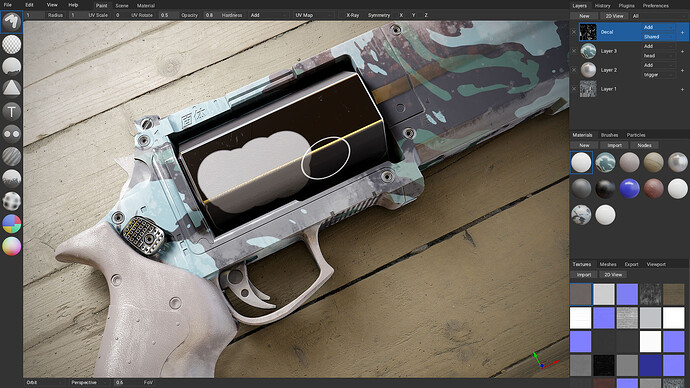Image resolution: width=690 pixels, height=388 pixels.
Task: Select the Fill tool half-sphere icon
Action: pos(11,66)
